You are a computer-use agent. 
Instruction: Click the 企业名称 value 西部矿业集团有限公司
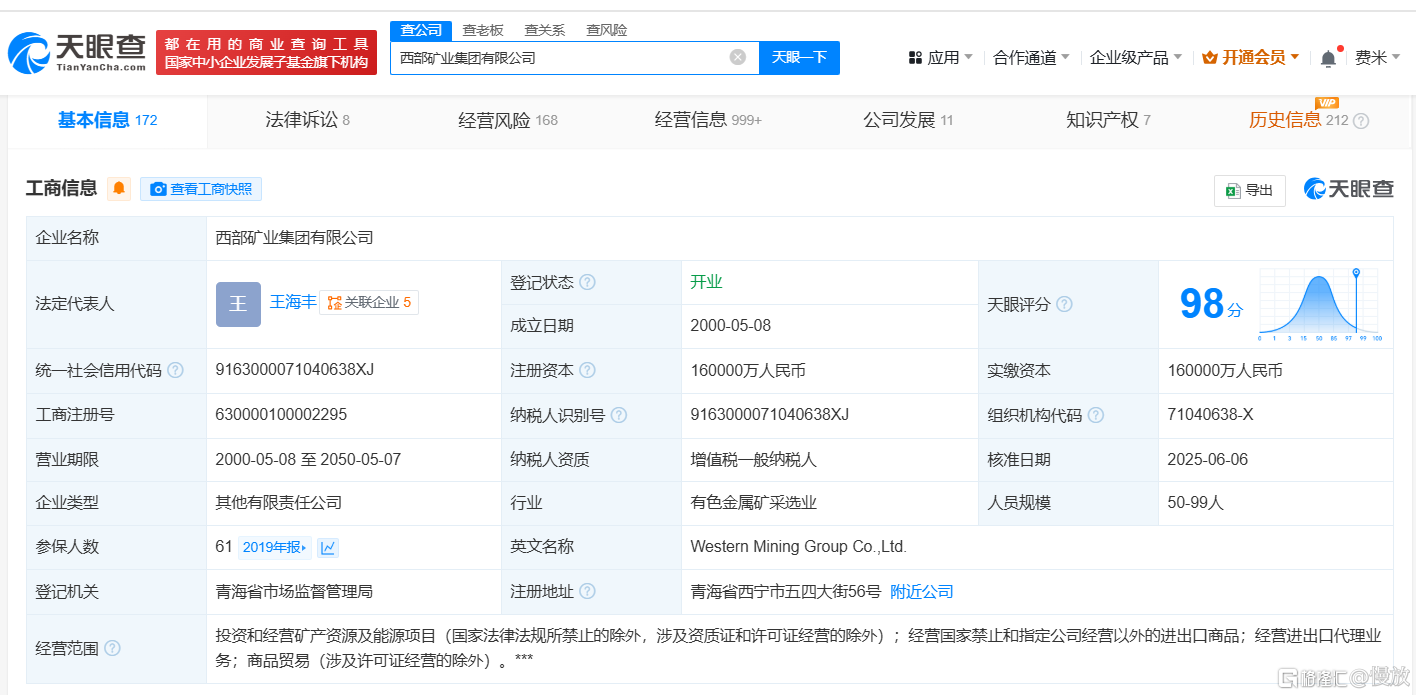pyautogui.click(x=294, y=238)
